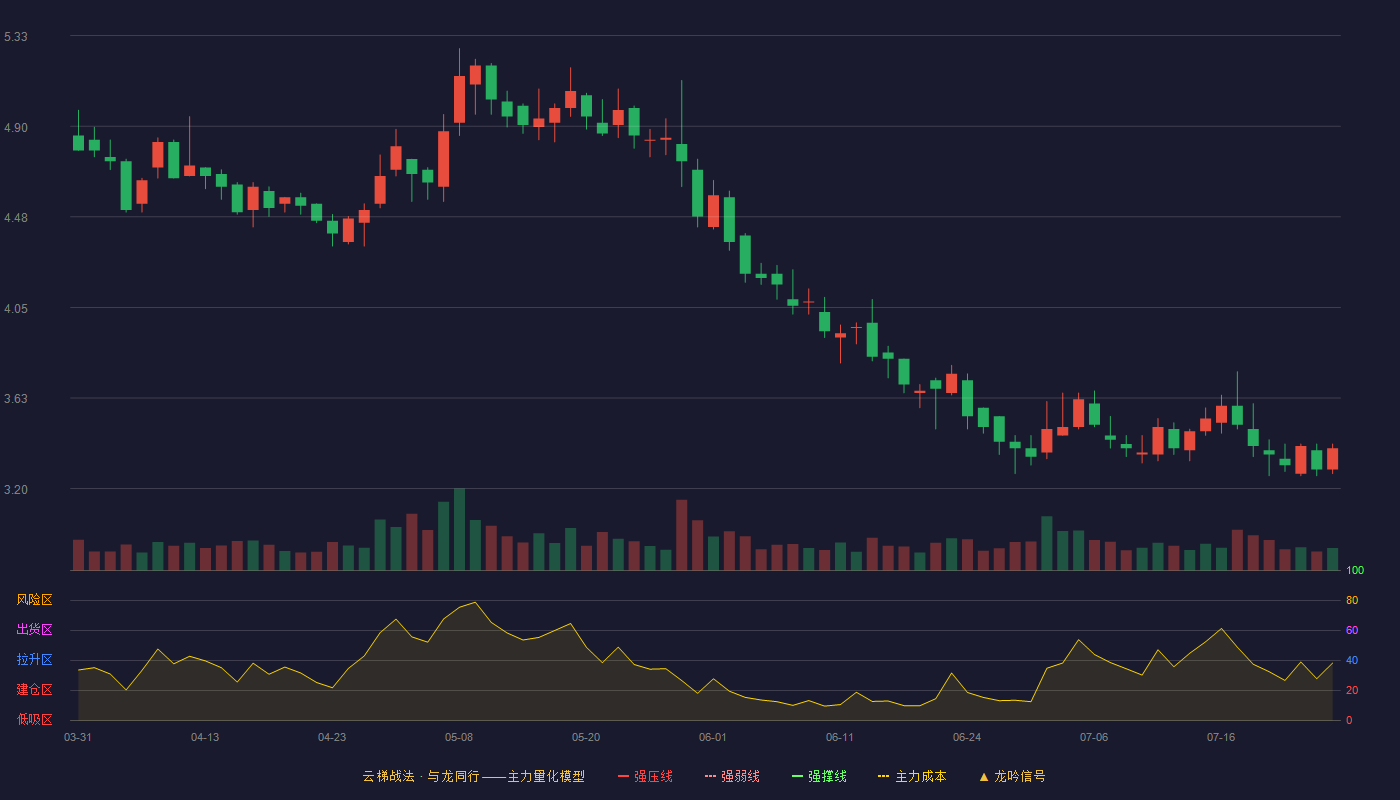Toggle the 龙吟信号 legend series
The image size is (1400, 800).
1012,776
